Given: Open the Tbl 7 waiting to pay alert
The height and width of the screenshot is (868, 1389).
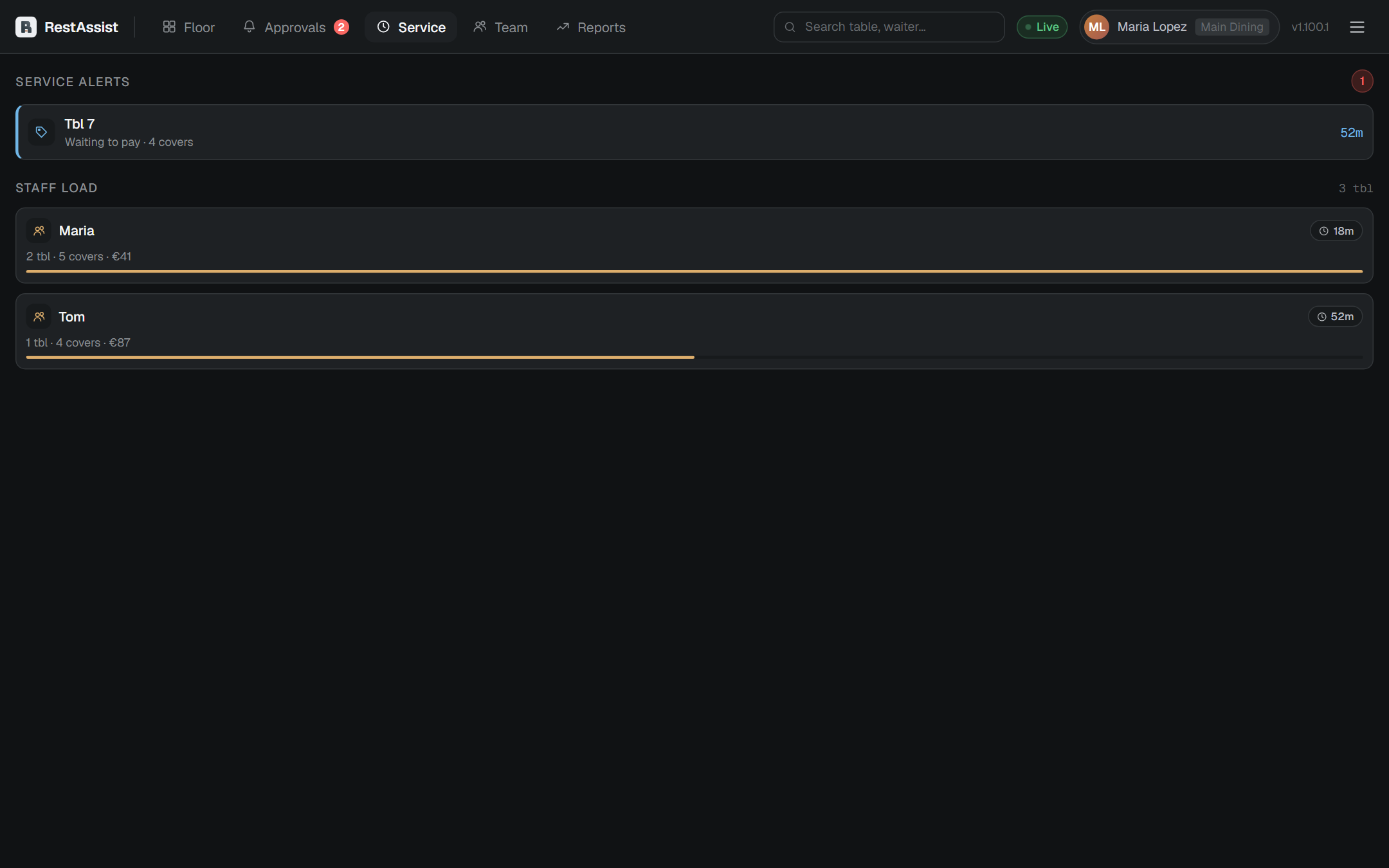Looking at the screenshot, I should pyautogui.click(x=694, y=132).
